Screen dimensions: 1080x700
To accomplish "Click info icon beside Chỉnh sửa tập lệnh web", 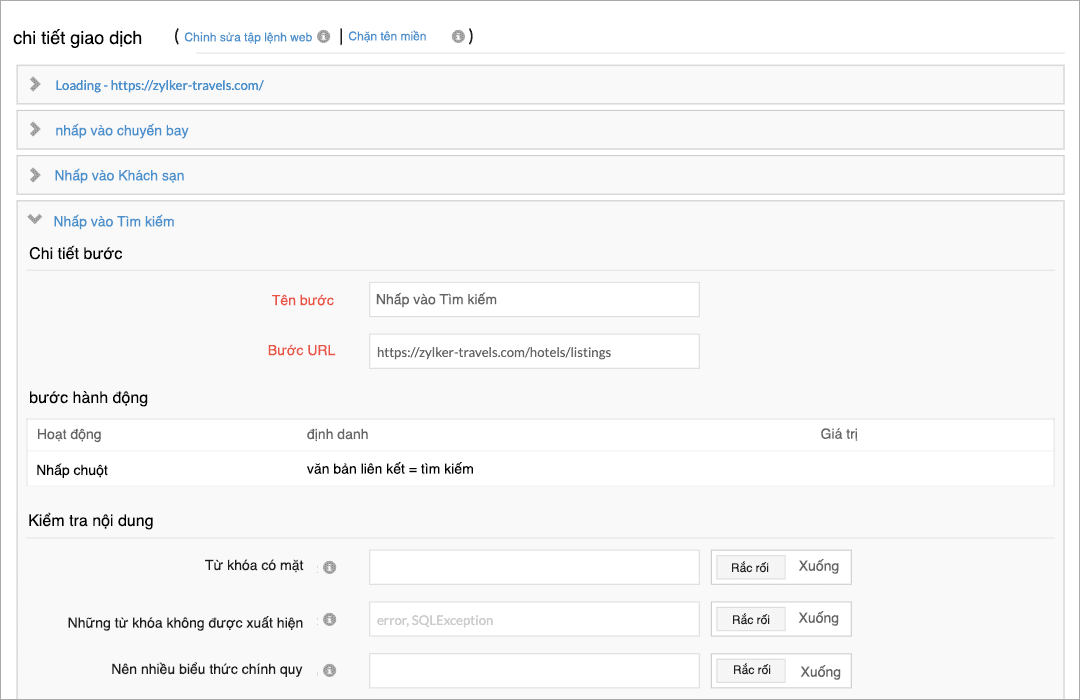I will (x=322, y=35).
